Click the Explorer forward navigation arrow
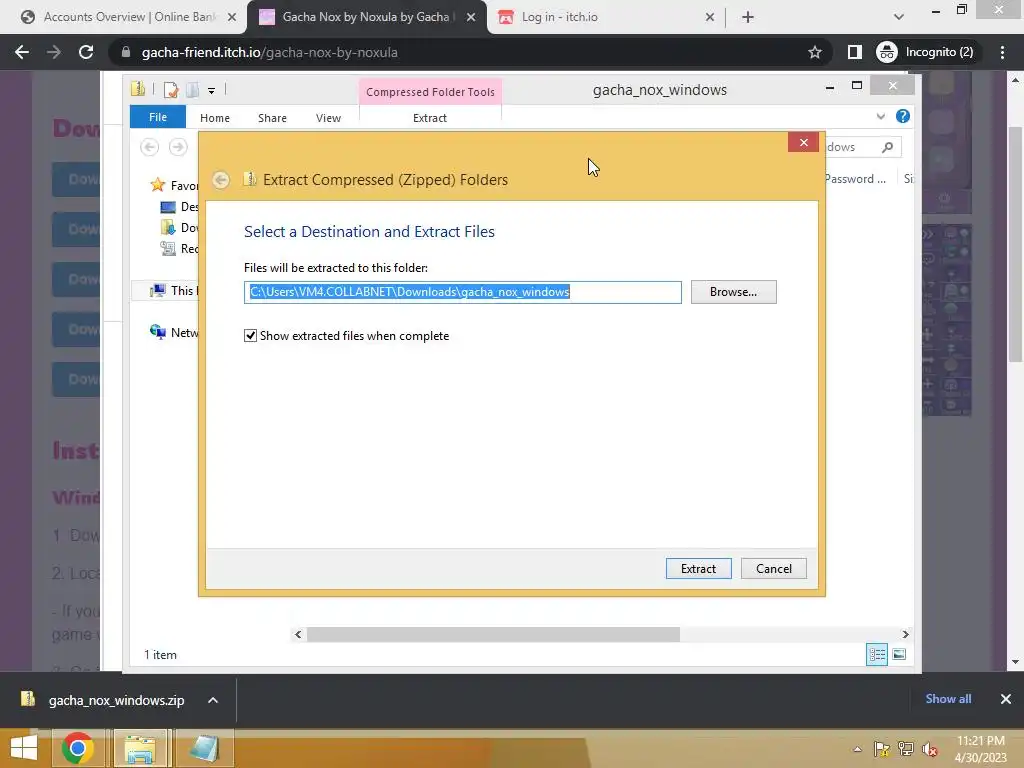The image size is (1024, 768). click(178, 147)
